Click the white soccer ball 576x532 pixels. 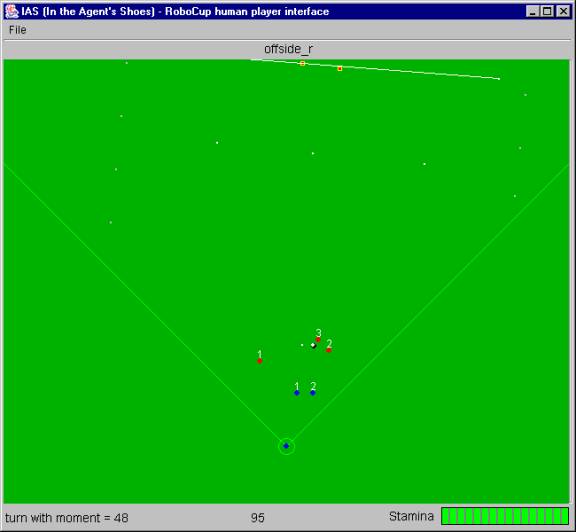point(313,345)
